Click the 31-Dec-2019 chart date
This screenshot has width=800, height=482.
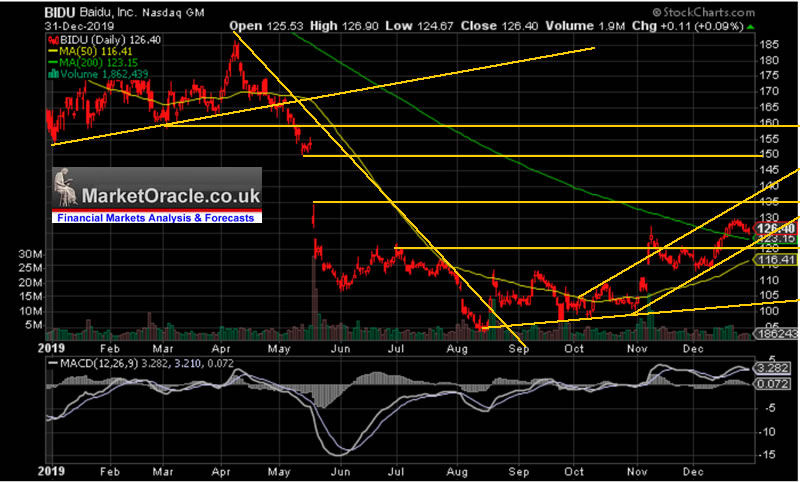[x=80, y=27]
